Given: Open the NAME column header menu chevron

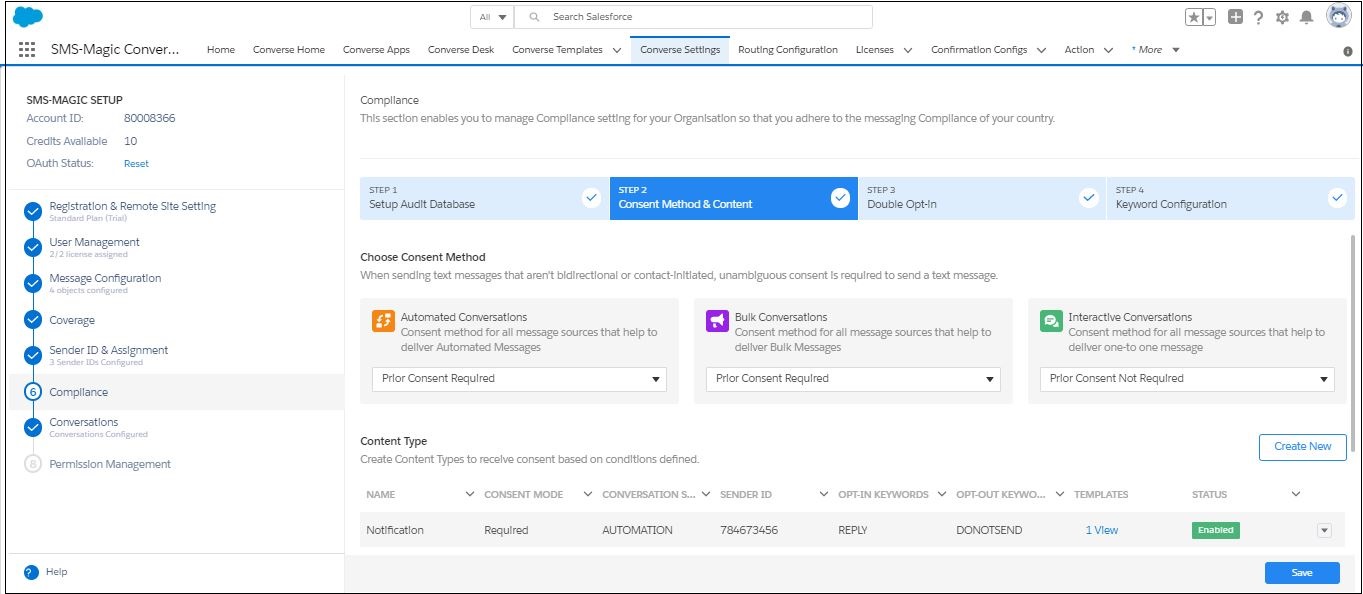Looking at the screenshot, I should (x=470, y=494).
